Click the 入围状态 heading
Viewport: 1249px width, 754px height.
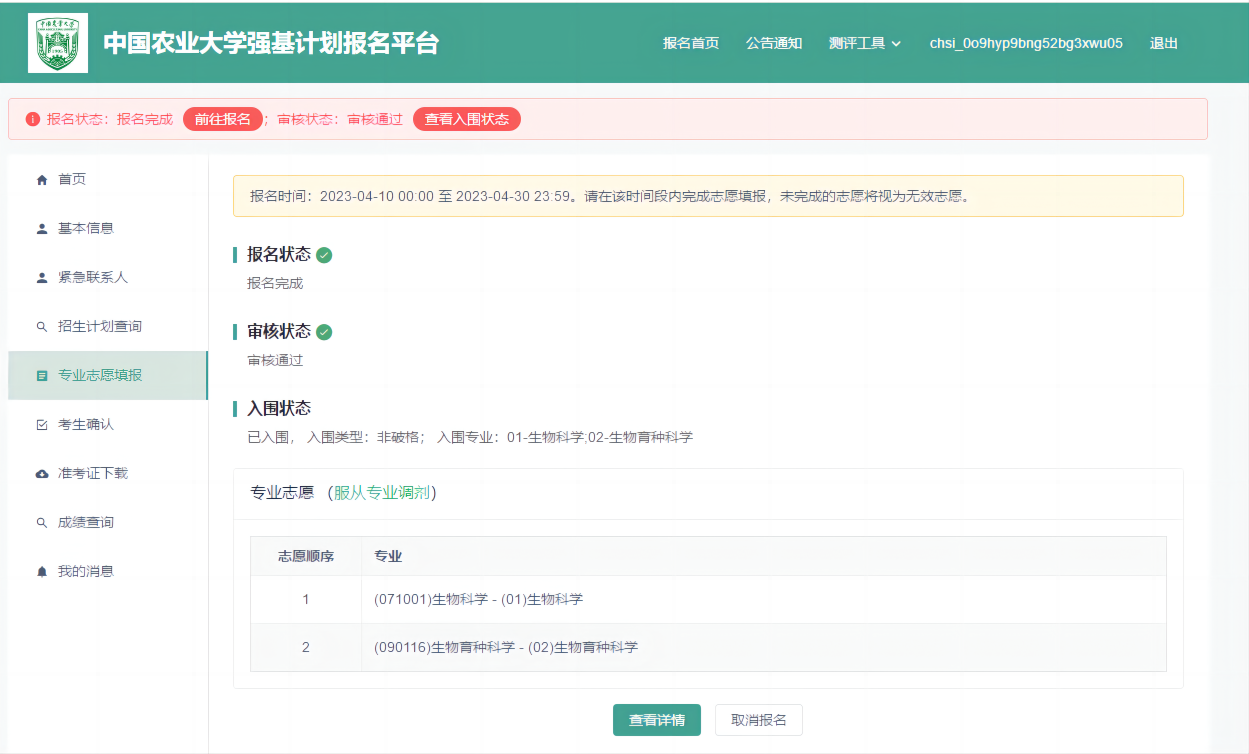tap(279, 408)
